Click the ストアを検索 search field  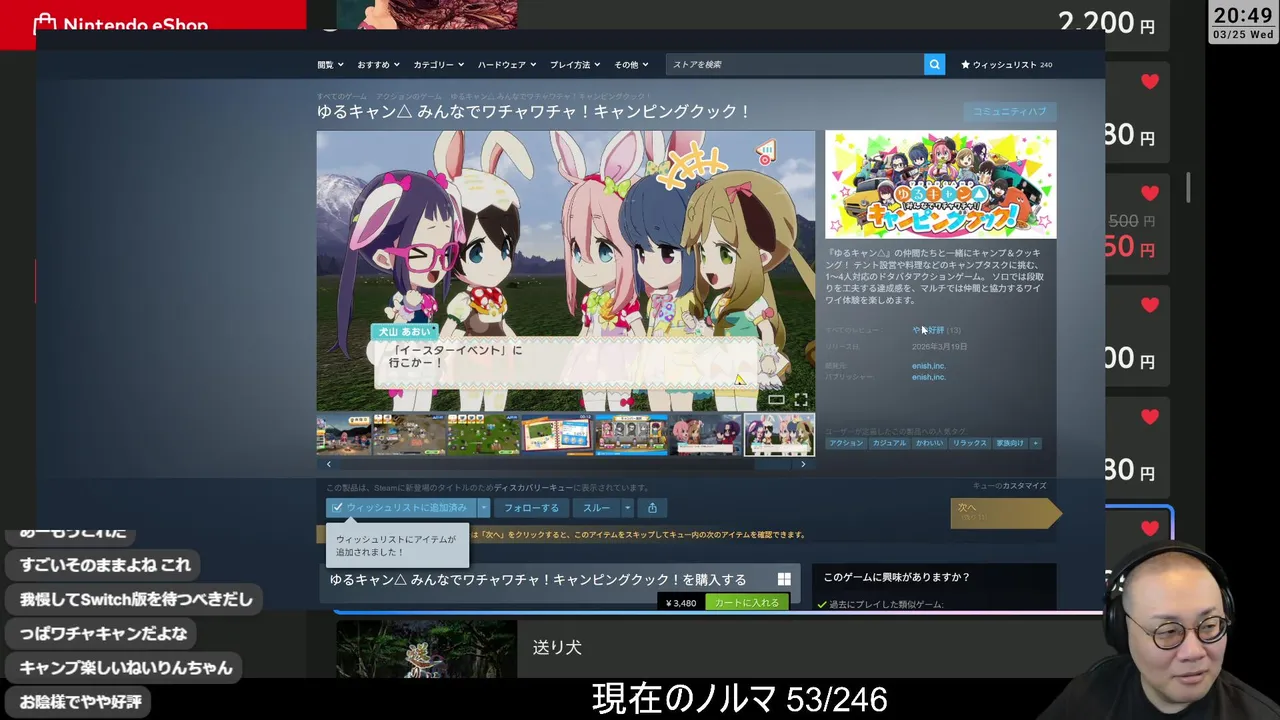795,64
